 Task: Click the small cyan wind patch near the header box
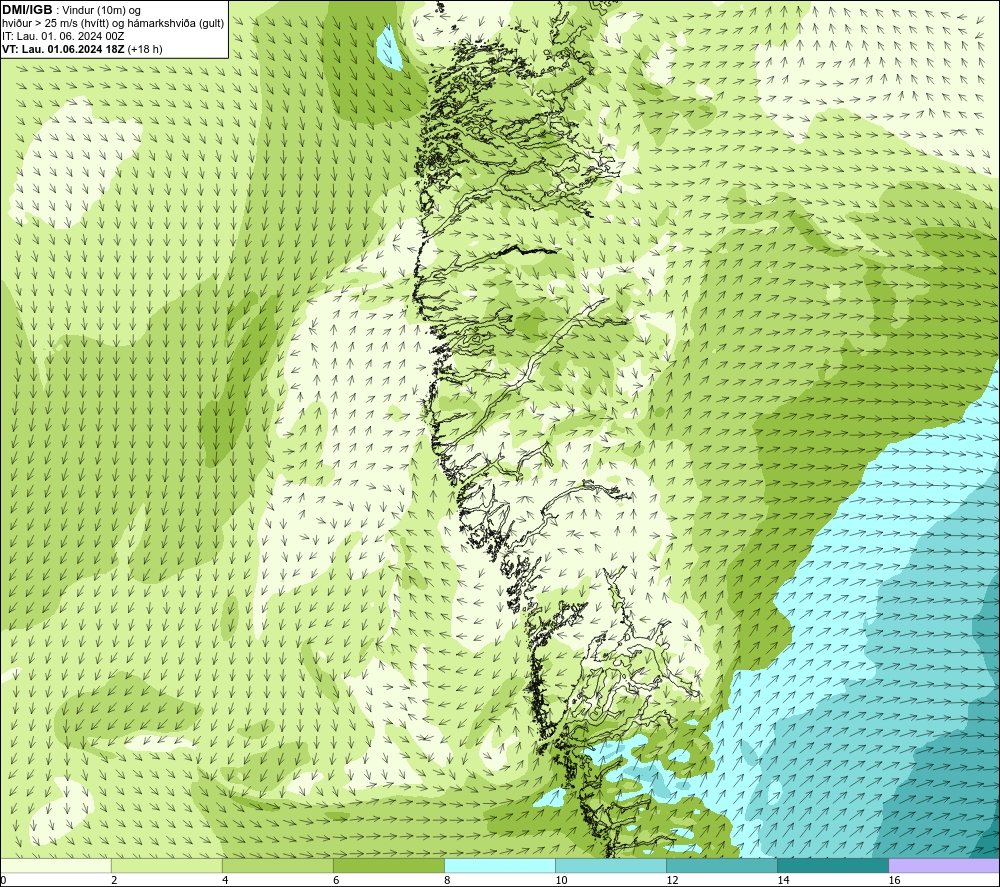388,48
